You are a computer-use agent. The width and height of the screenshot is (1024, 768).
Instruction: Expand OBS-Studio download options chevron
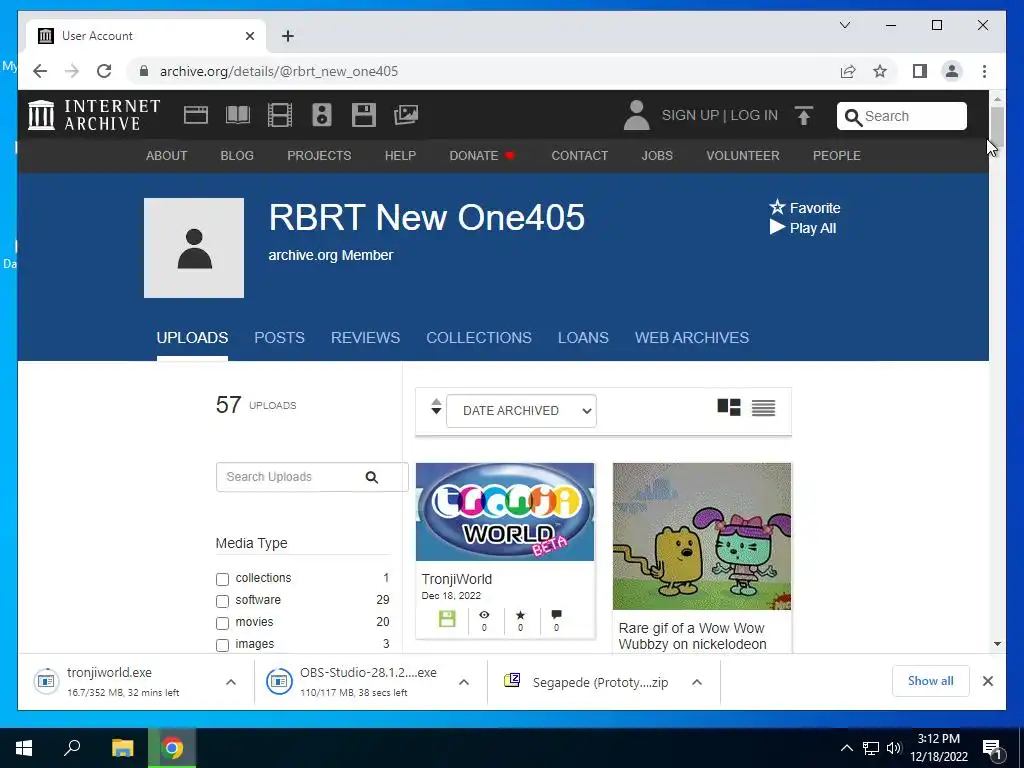tap(464, 682)
